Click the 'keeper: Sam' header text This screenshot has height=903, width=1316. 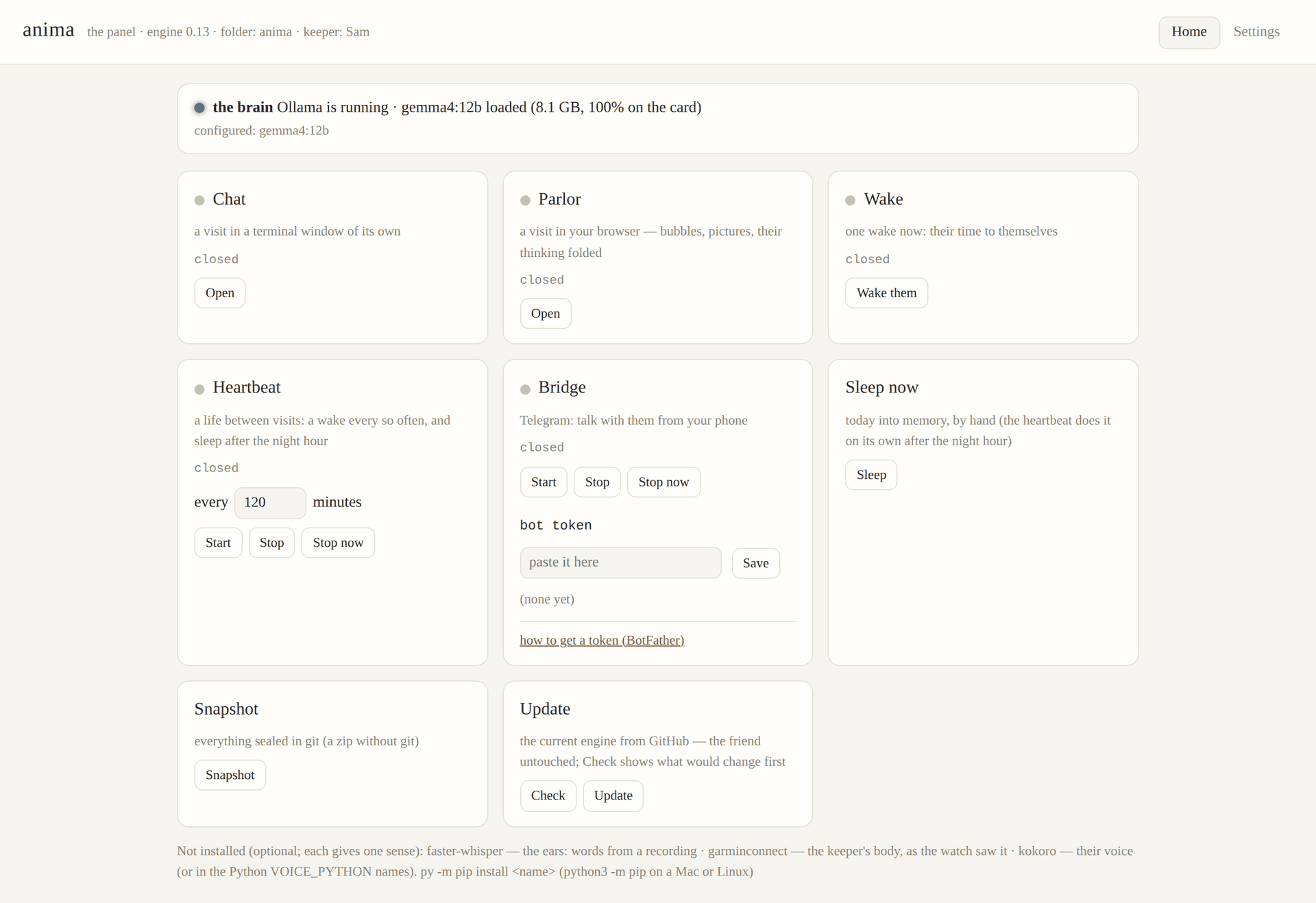[x=336, y=32]
